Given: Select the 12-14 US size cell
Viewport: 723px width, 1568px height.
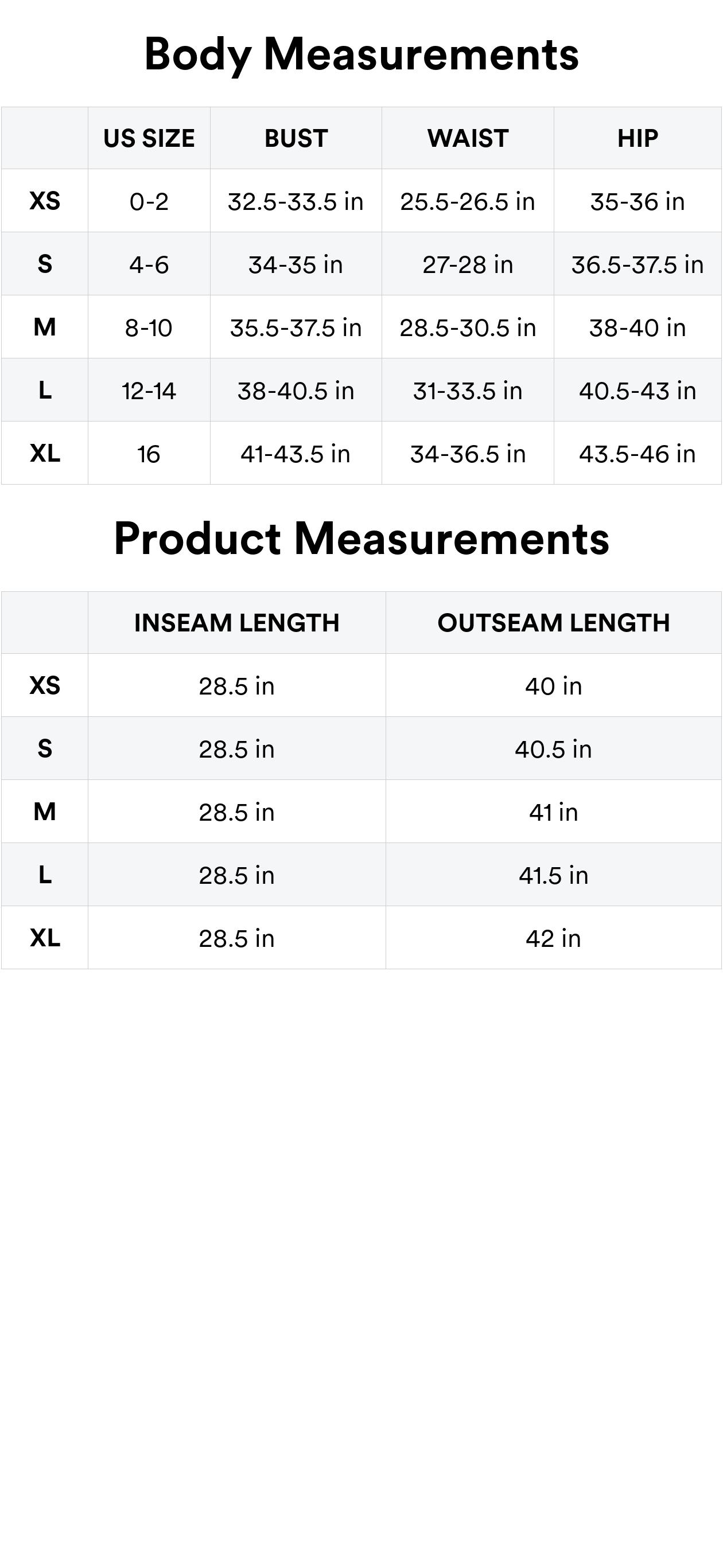Looking at the screenshot, I should (149, 391).
